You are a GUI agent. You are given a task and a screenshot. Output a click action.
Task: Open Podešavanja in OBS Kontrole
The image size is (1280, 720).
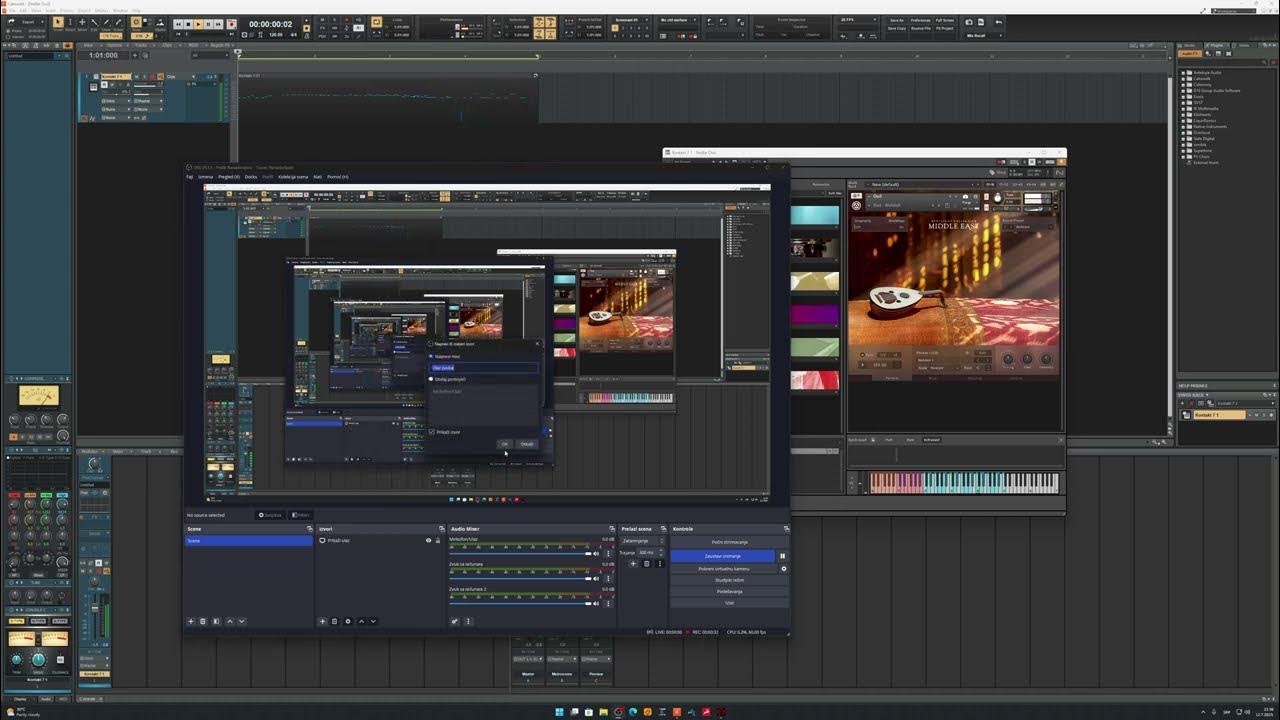pyautogui.click(x=729, y=591)
